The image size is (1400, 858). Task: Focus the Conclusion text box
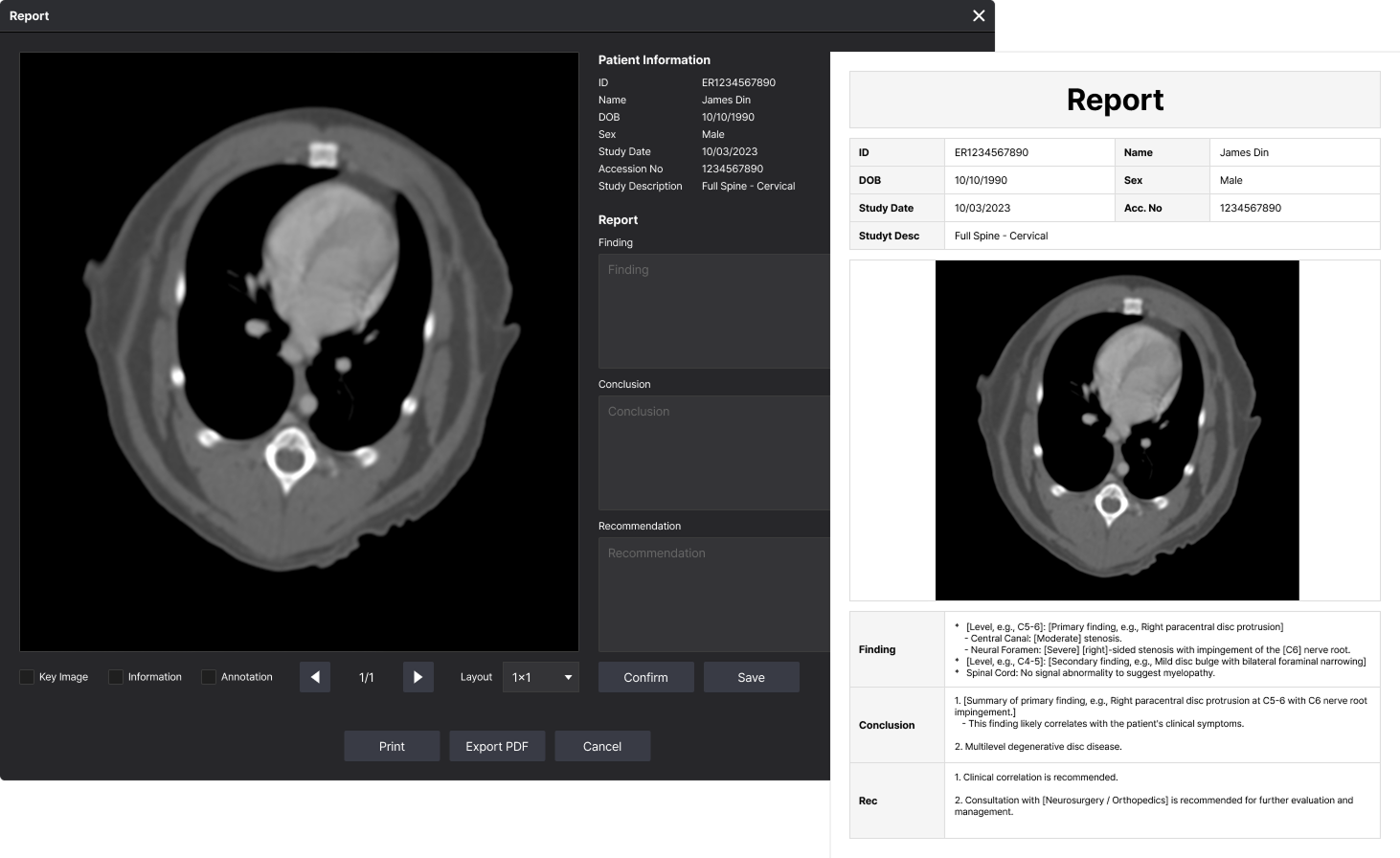tap(713, 452)
